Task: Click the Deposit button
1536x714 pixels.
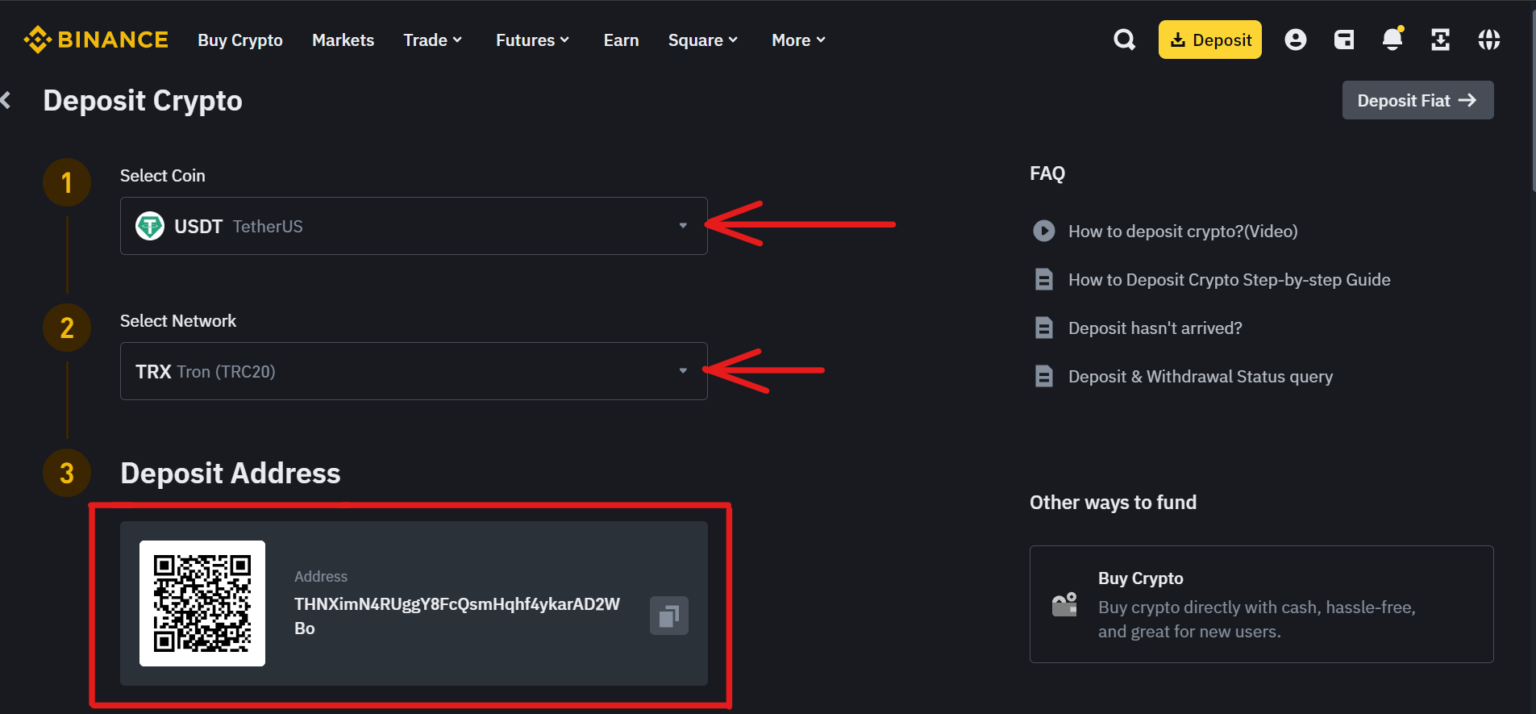Action: click(x=1210, y=39)
